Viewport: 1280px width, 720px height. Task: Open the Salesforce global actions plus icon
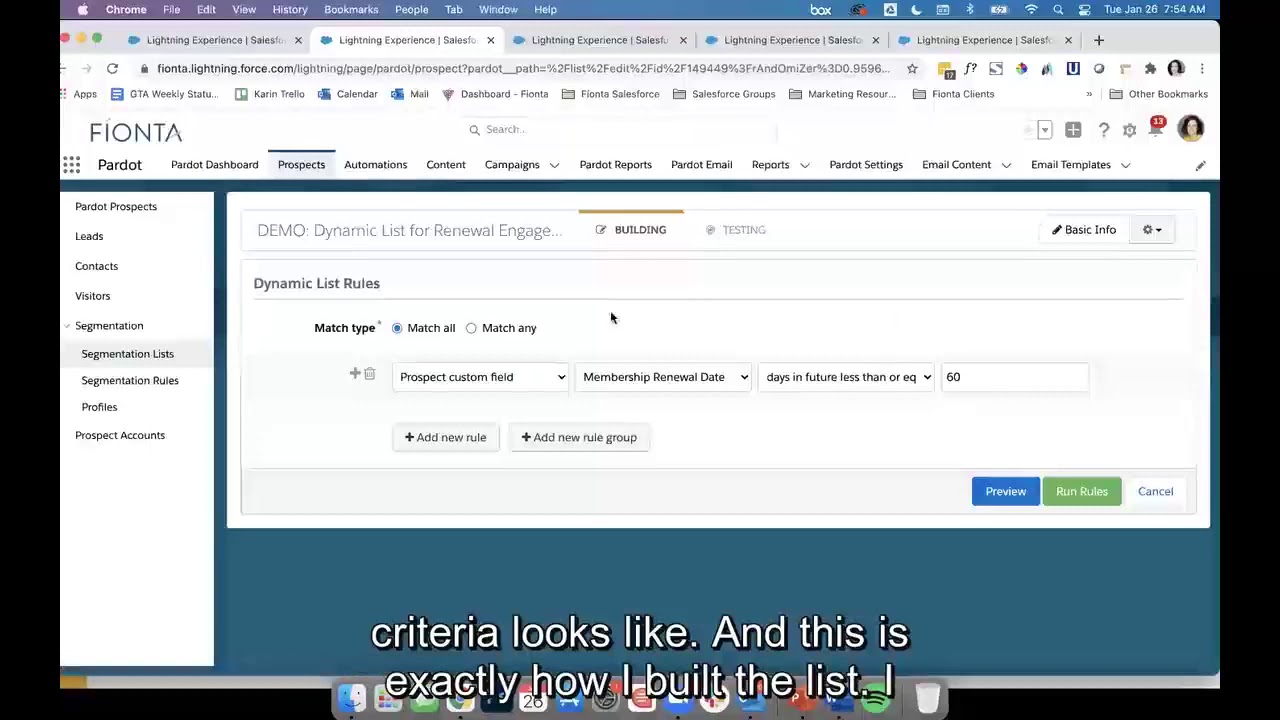[1073, 130]
